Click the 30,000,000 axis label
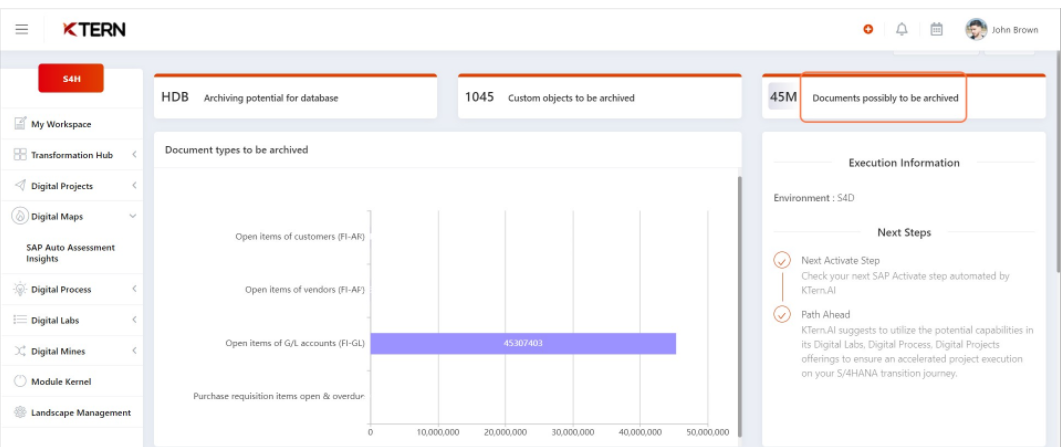Image resolution: width=1061 pixels, height=447 pixels. point(573,431)
